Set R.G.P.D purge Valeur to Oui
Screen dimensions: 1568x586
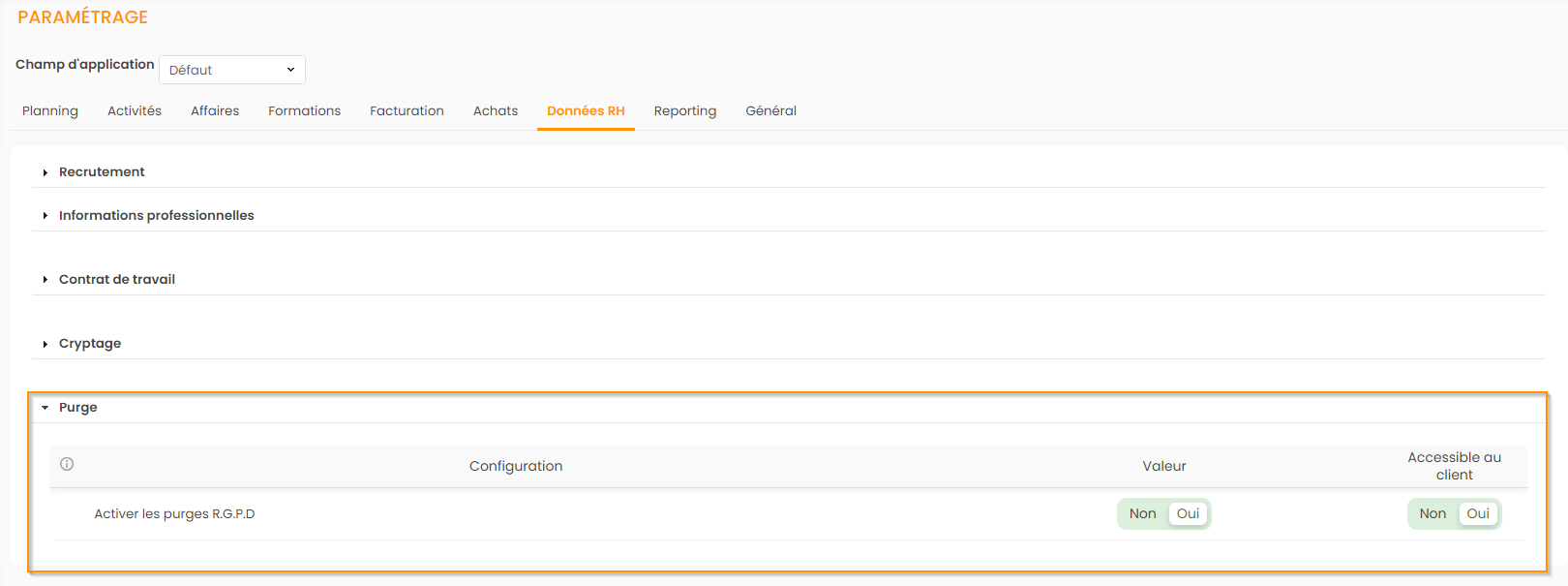point(1188,514)
